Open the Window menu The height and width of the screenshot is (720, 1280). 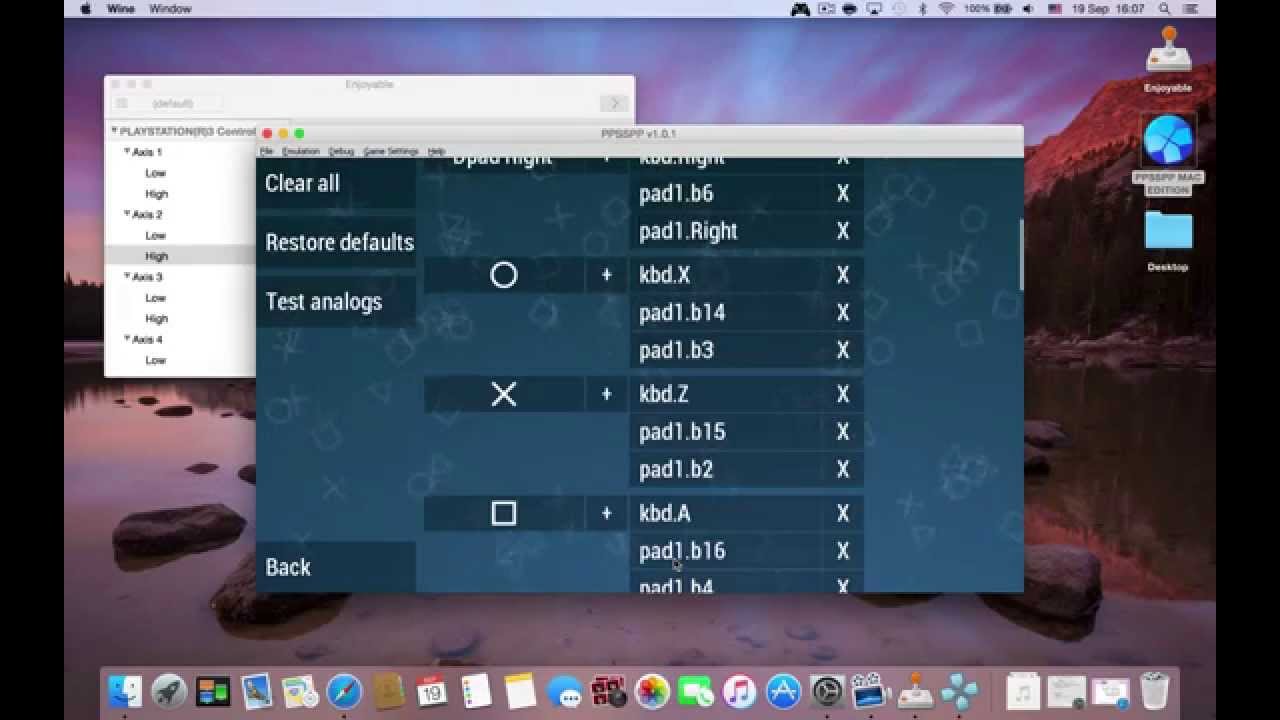click(169, 9)
